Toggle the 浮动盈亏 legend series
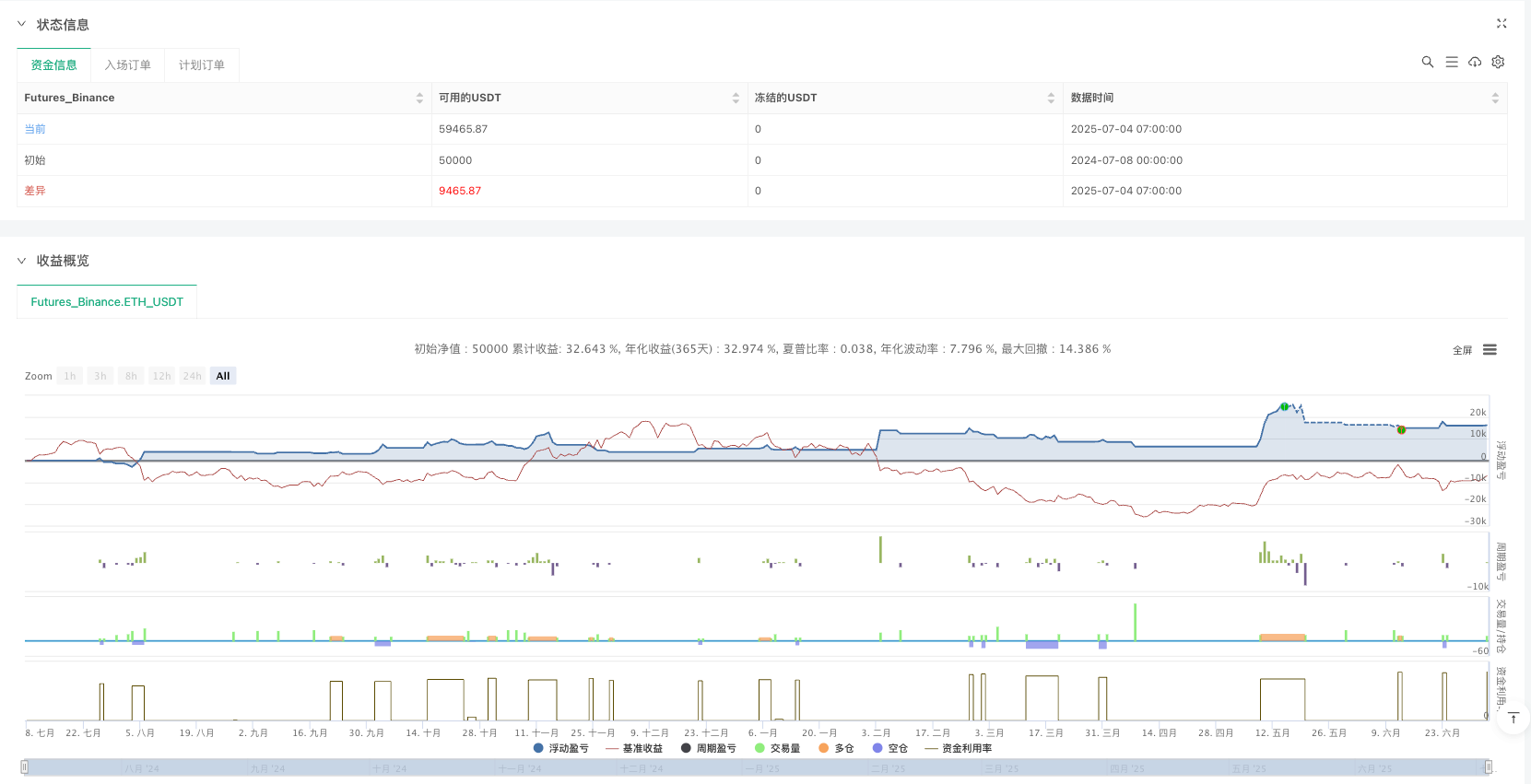1531x784 pixels. point(561,748)
